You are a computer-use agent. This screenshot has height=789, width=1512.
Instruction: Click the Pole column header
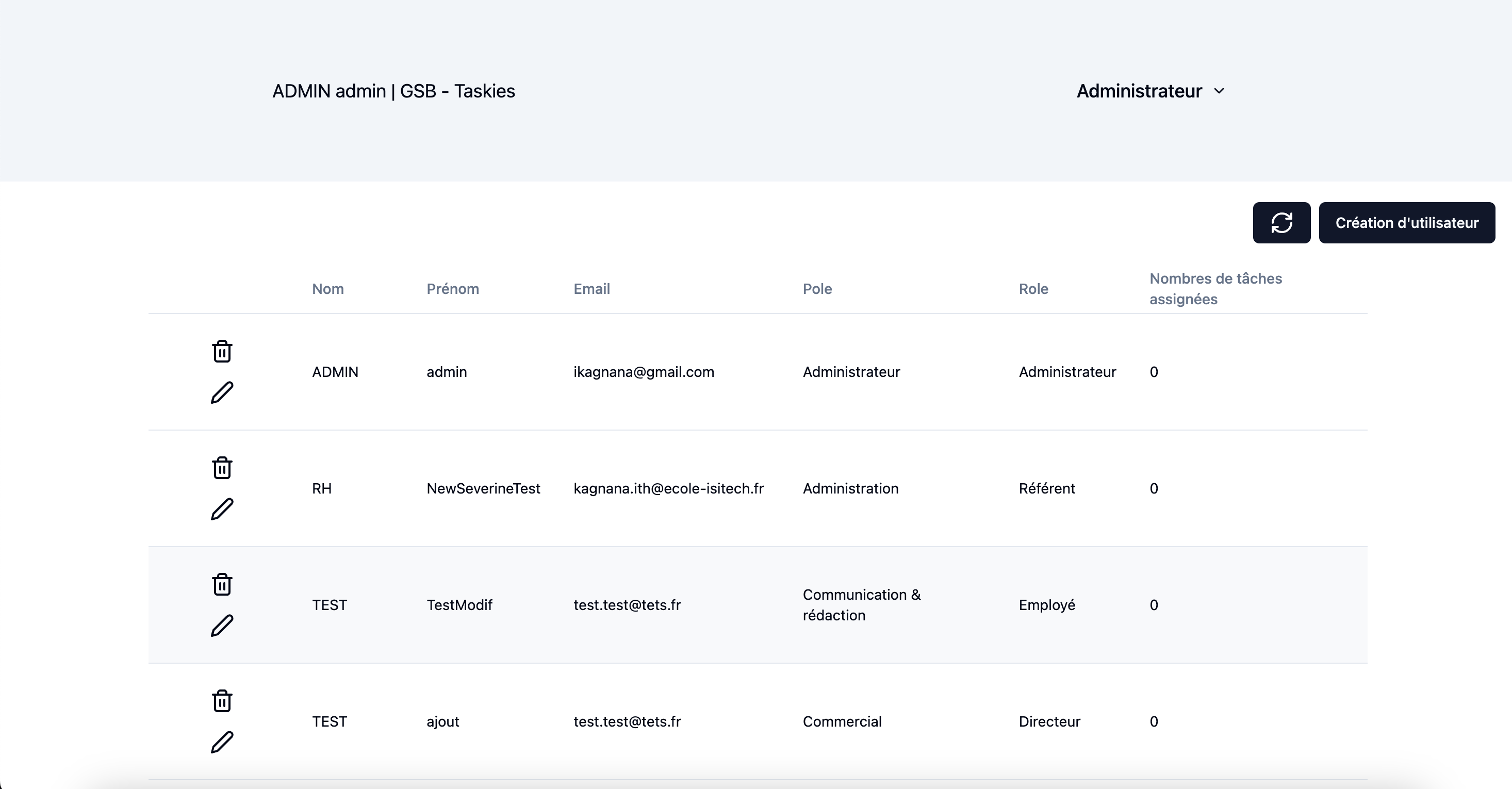[817, 289]
